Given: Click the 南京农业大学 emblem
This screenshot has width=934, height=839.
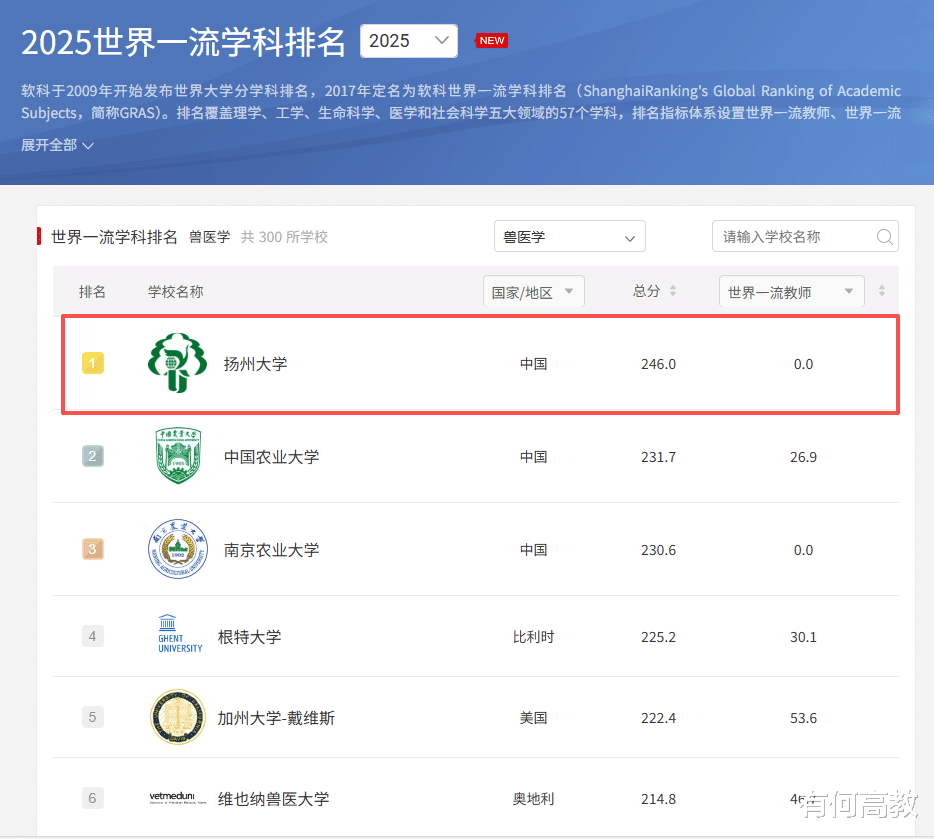Looking at the screenshot, I should pos(178,549).
